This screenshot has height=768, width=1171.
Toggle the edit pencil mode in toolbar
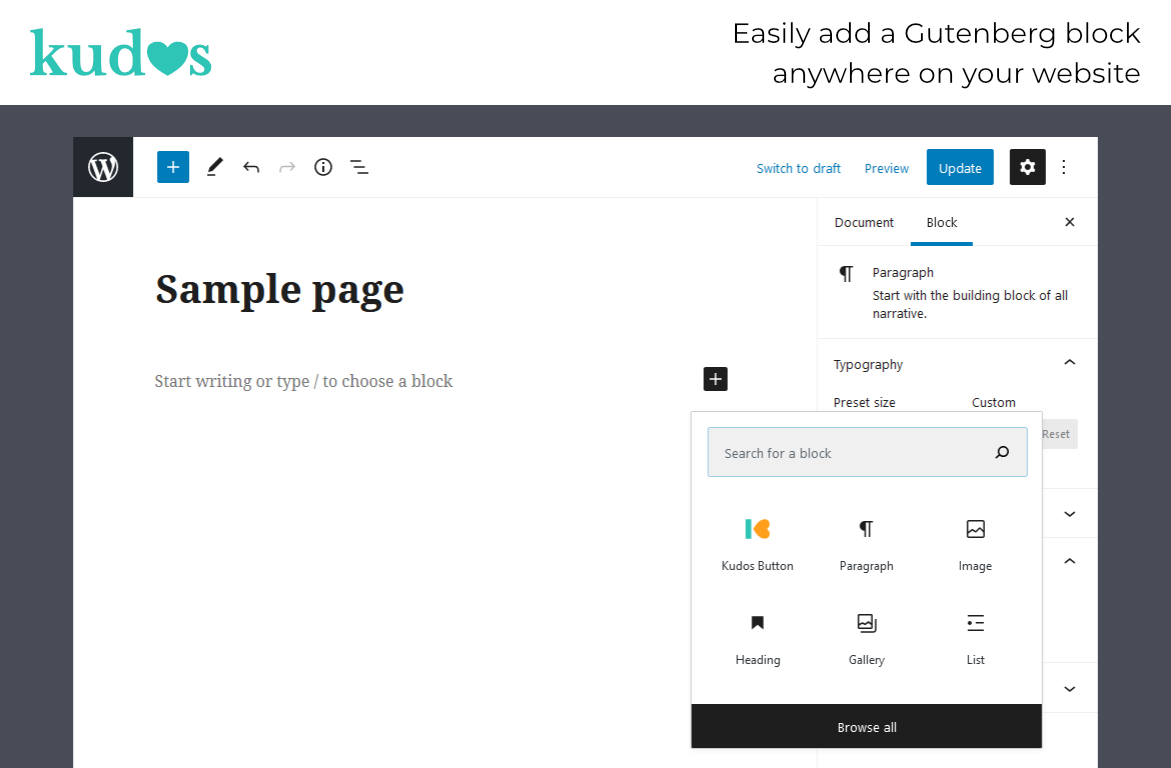(x=214, y=167)
